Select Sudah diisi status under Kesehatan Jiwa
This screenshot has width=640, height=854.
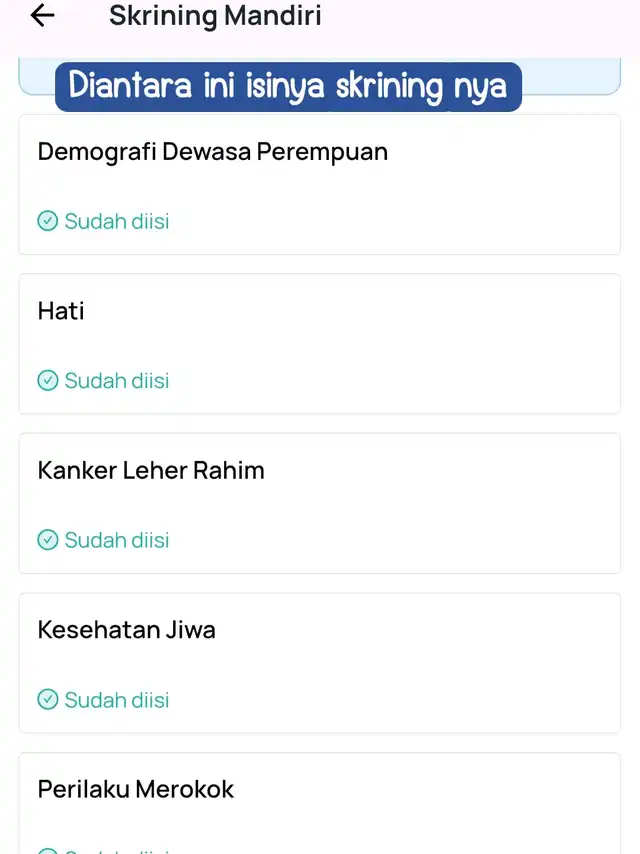point(117,700)
